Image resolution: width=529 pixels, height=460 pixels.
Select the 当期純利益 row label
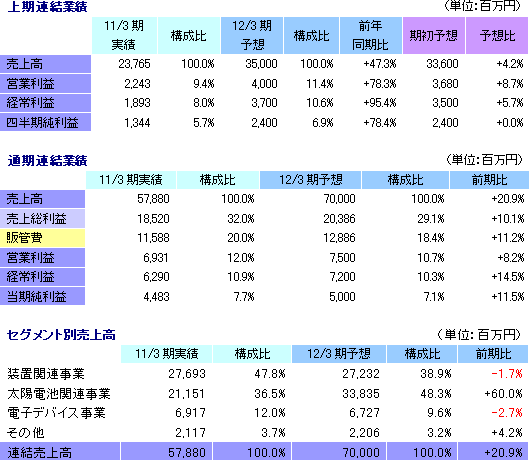(x=42, y=296)
